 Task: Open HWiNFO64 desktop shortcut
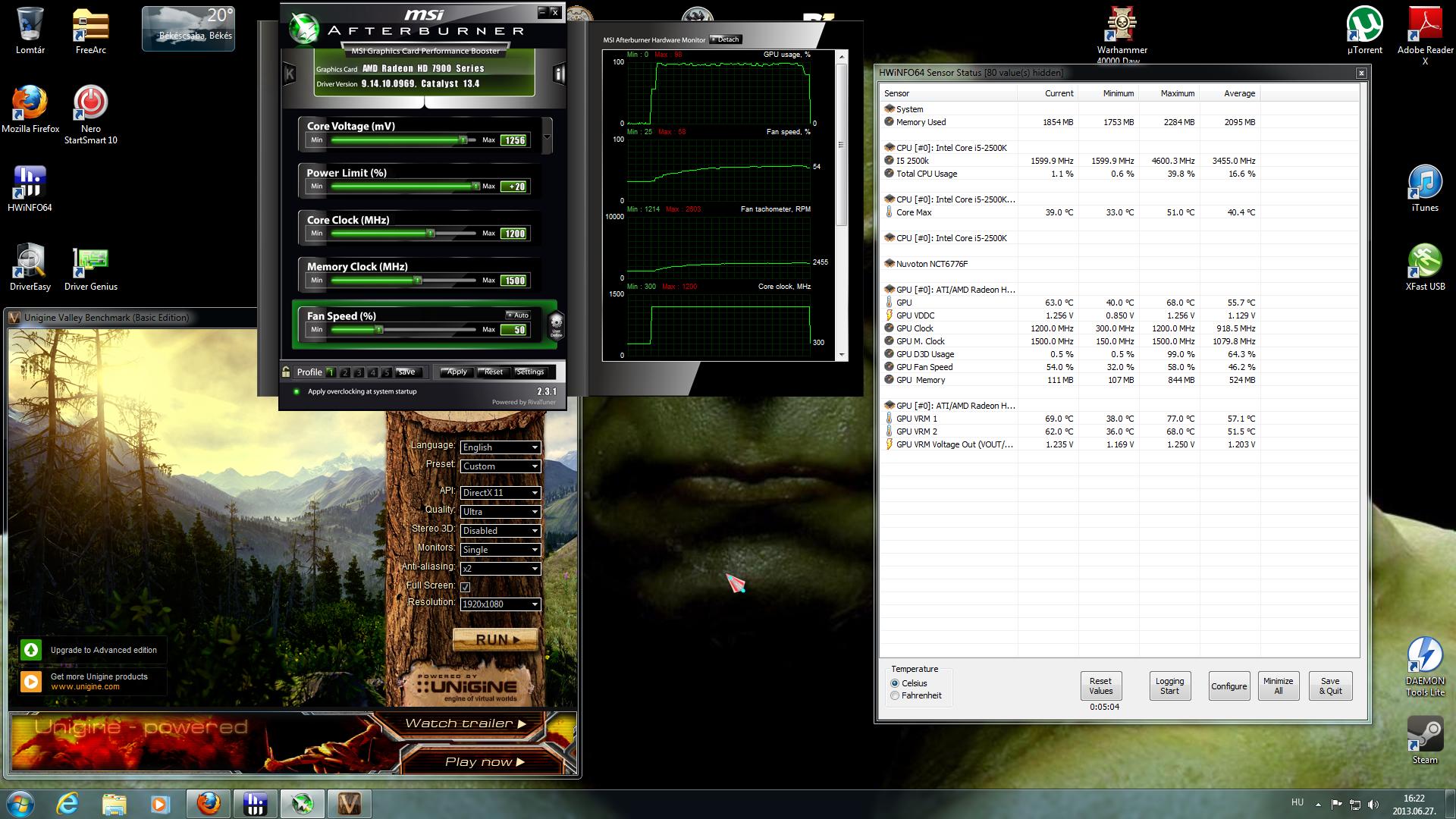(30, 189)
